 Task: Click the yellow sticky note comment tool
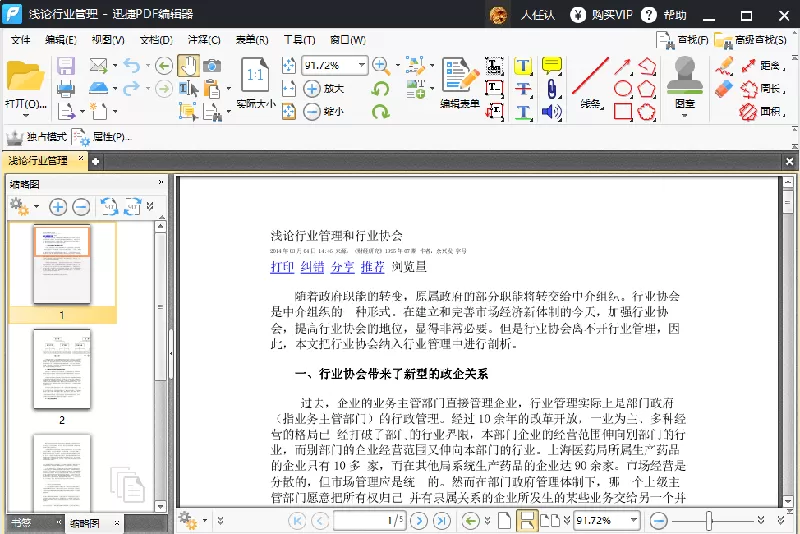click(552, 65)
